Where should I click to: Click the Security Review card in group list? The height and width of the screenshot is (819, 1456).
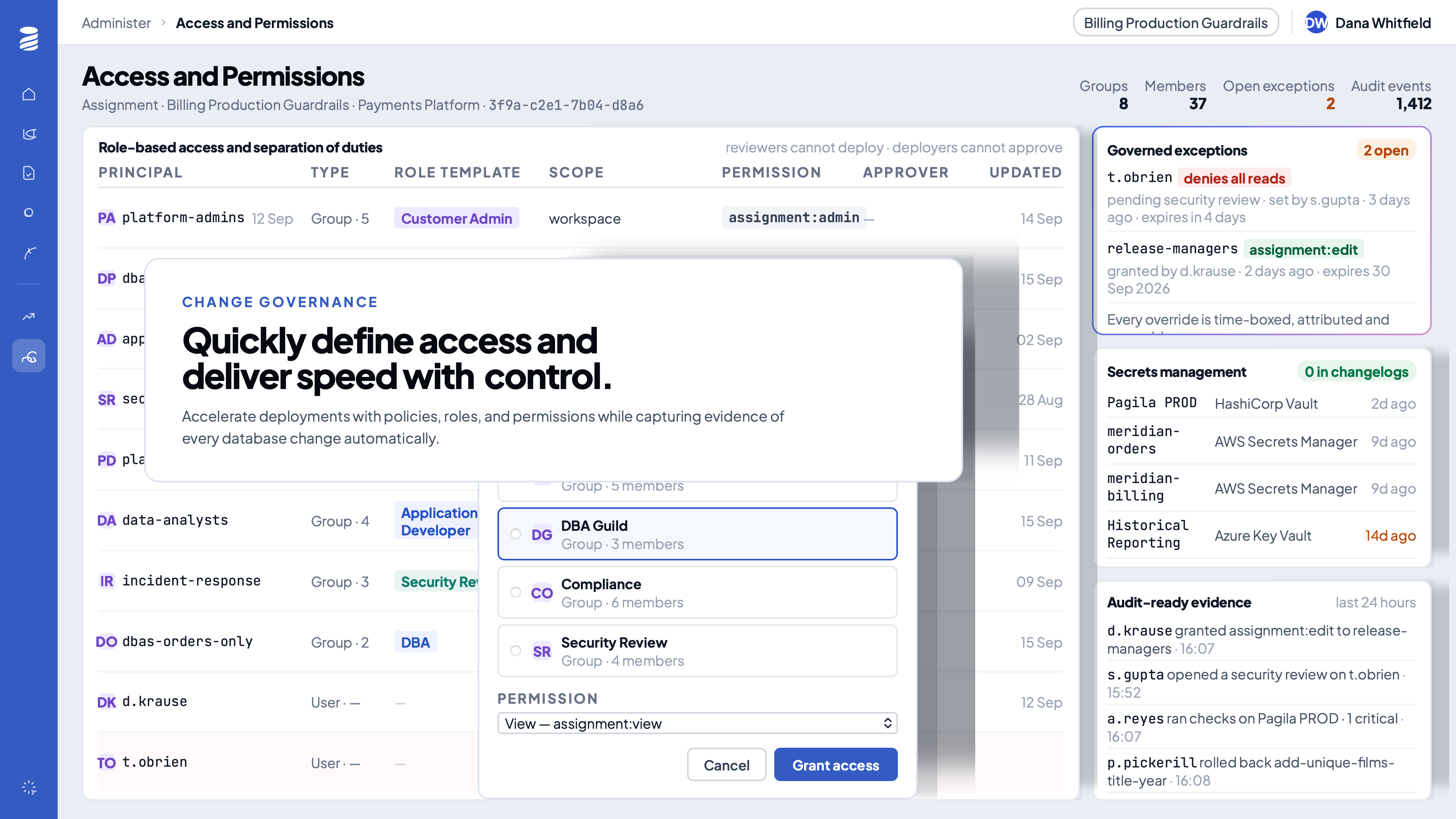[697, 651]
